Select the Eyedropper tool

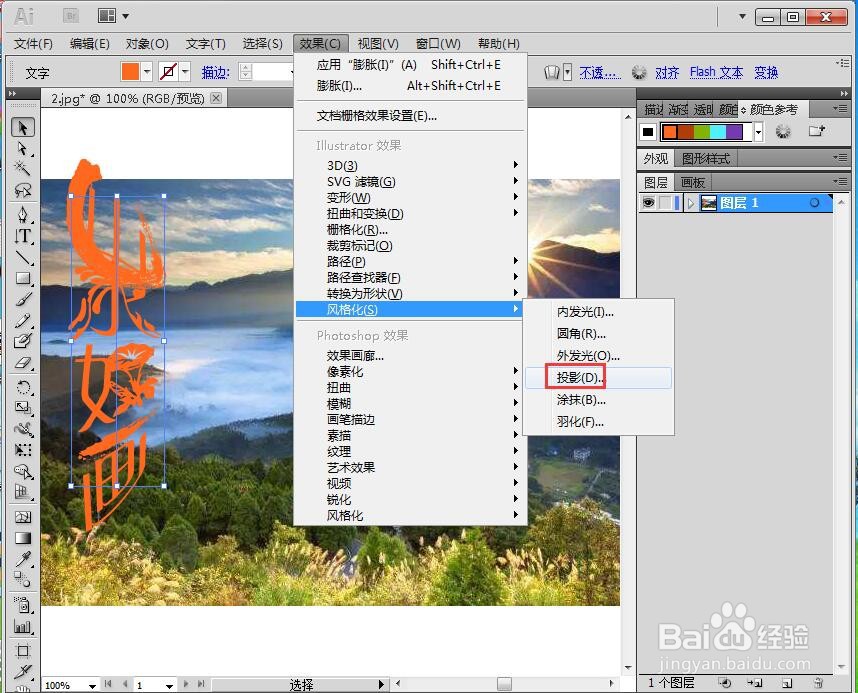point(22,559)
